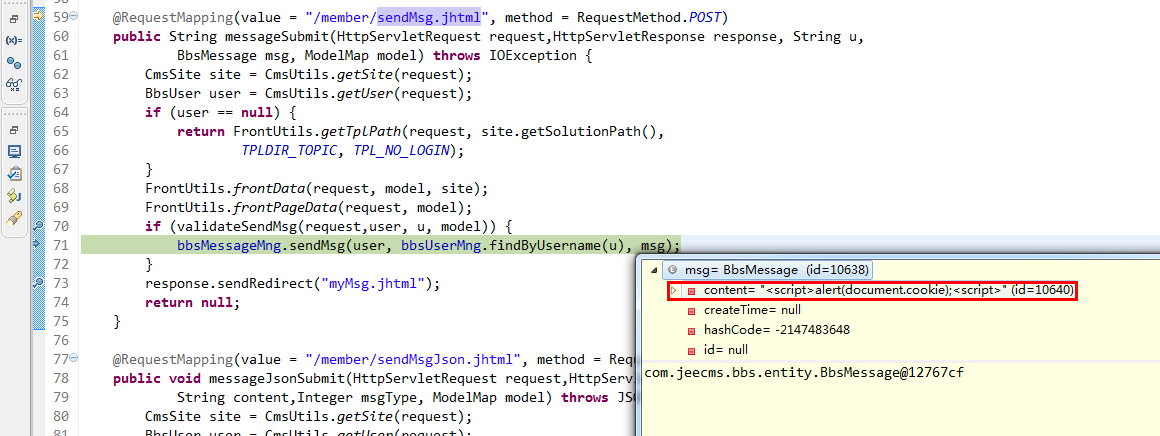Open the Expressions view glasses icon
The image size is (1160, 436).
point(13,84)
